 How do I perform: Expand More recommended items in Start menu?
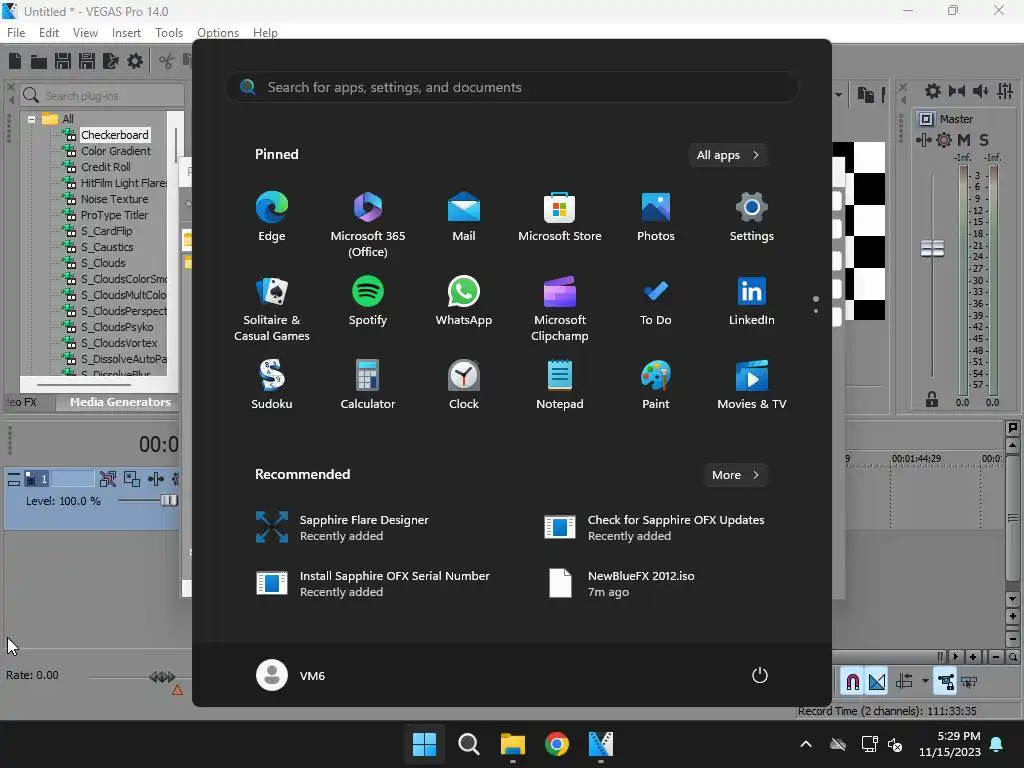(x=735, y=475)
